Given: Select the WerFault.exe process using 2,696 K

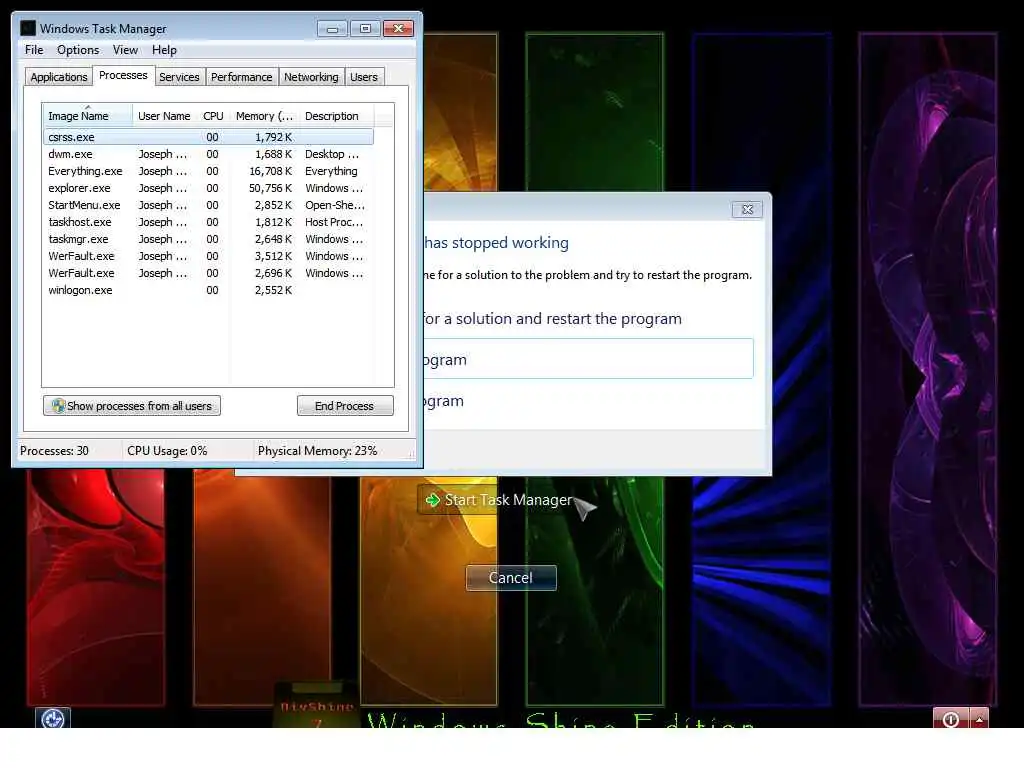Looking at the screenshot, I should [x=208, y=273].
